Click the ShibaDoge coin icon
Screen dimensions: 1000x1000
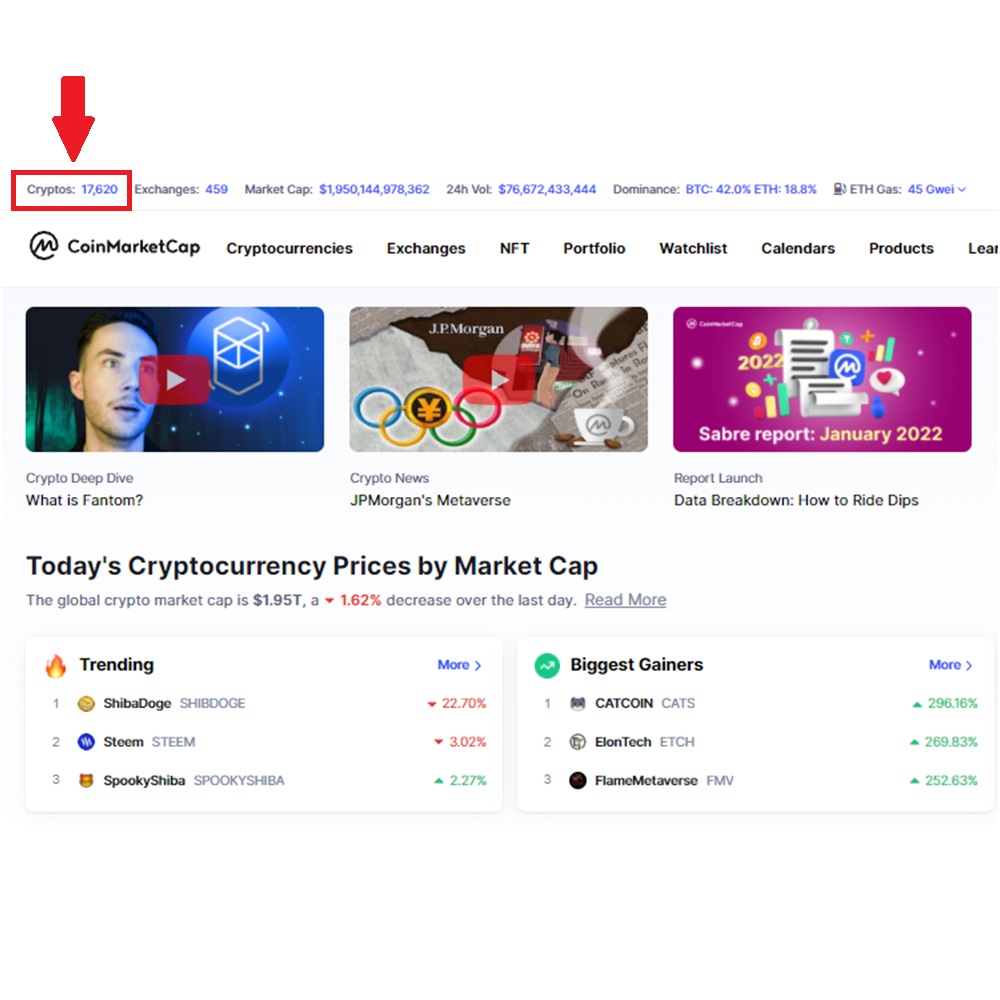pyautogui.click(x=86, y=703)
